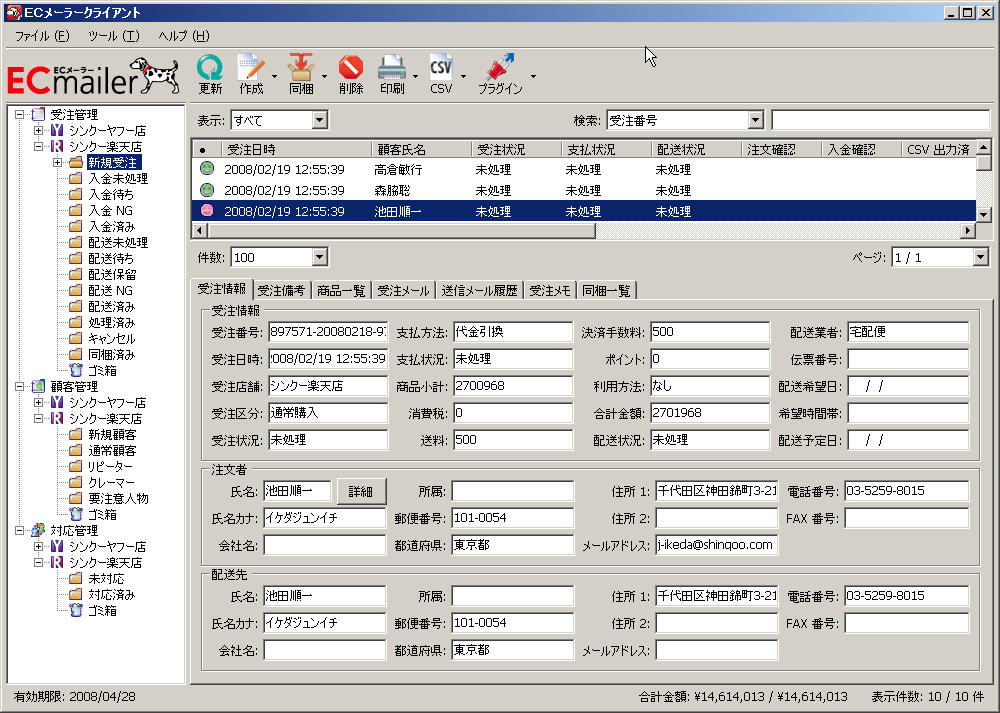The height and width of the screenshot is (713, 1000).
Task: Collapse the 顧客管理 tree node
Action: [x=20, y=386]
